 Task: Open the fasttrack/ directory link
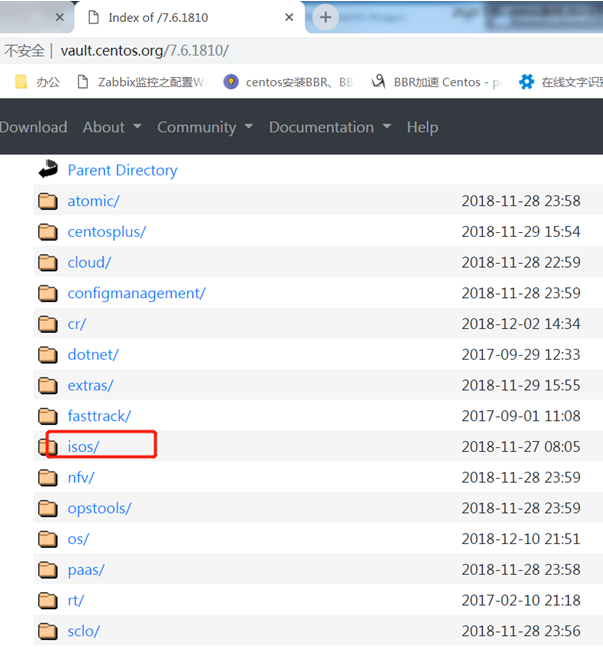(x=99, y=416)
